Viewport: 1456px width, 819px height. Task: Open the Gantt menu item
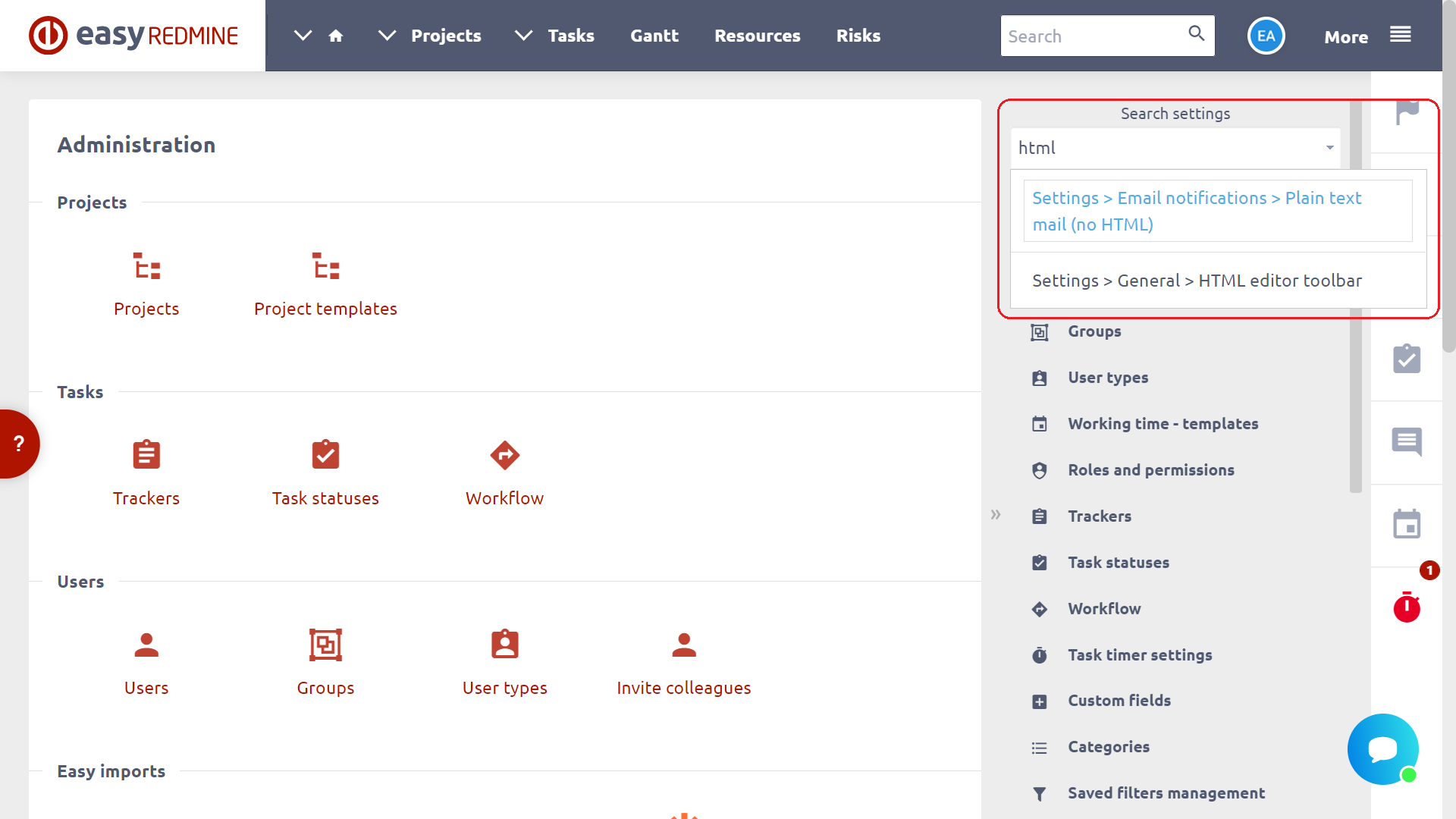(654, 36)
